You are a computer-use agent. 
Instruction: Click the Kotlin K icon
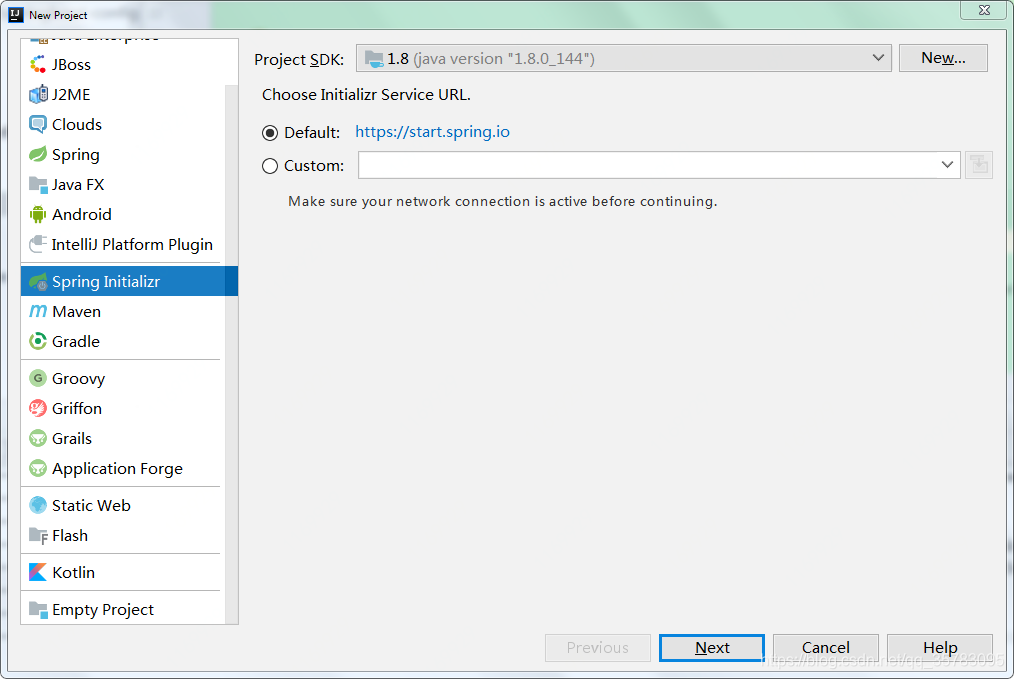pos(38,572)
